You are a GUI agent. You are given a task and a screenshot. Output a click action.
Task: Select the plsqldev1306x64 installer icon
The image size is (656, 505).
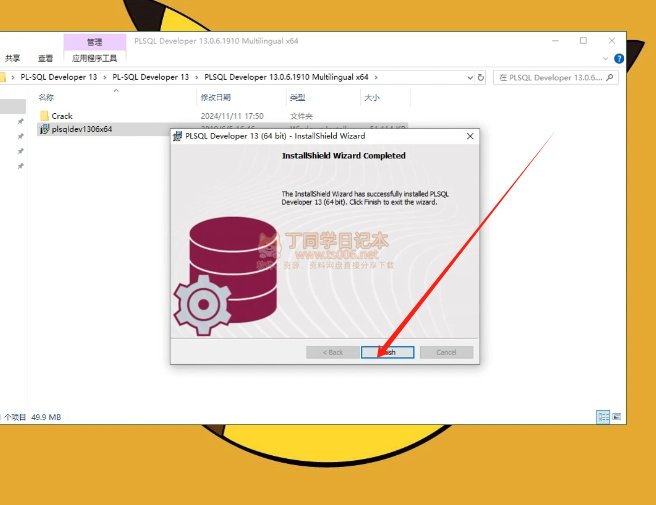pos(44,129)
